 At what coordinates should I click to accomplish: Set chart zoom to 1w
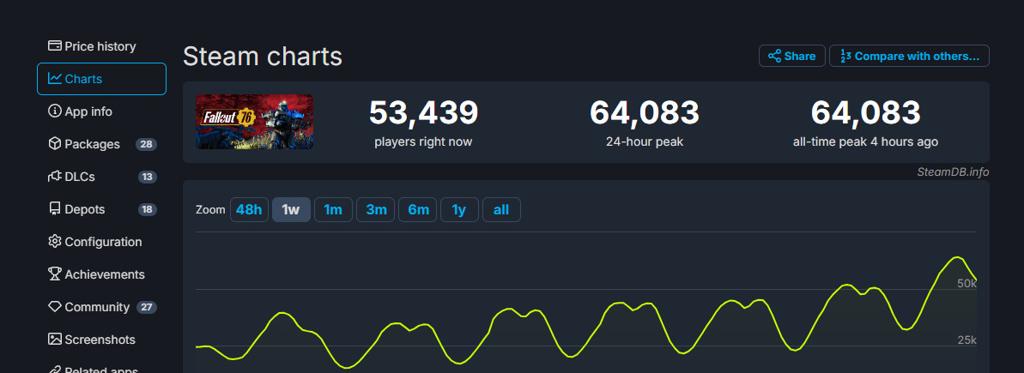coord(291,210)
